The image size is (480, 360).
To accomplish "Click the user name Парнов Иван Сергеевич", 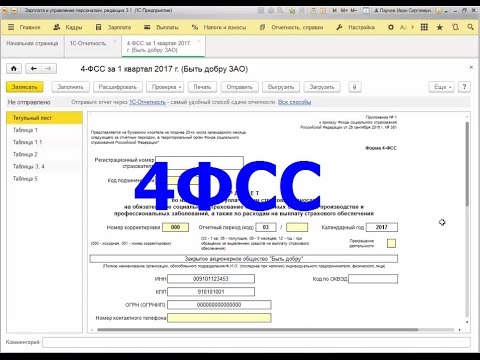I will [404, 11].
